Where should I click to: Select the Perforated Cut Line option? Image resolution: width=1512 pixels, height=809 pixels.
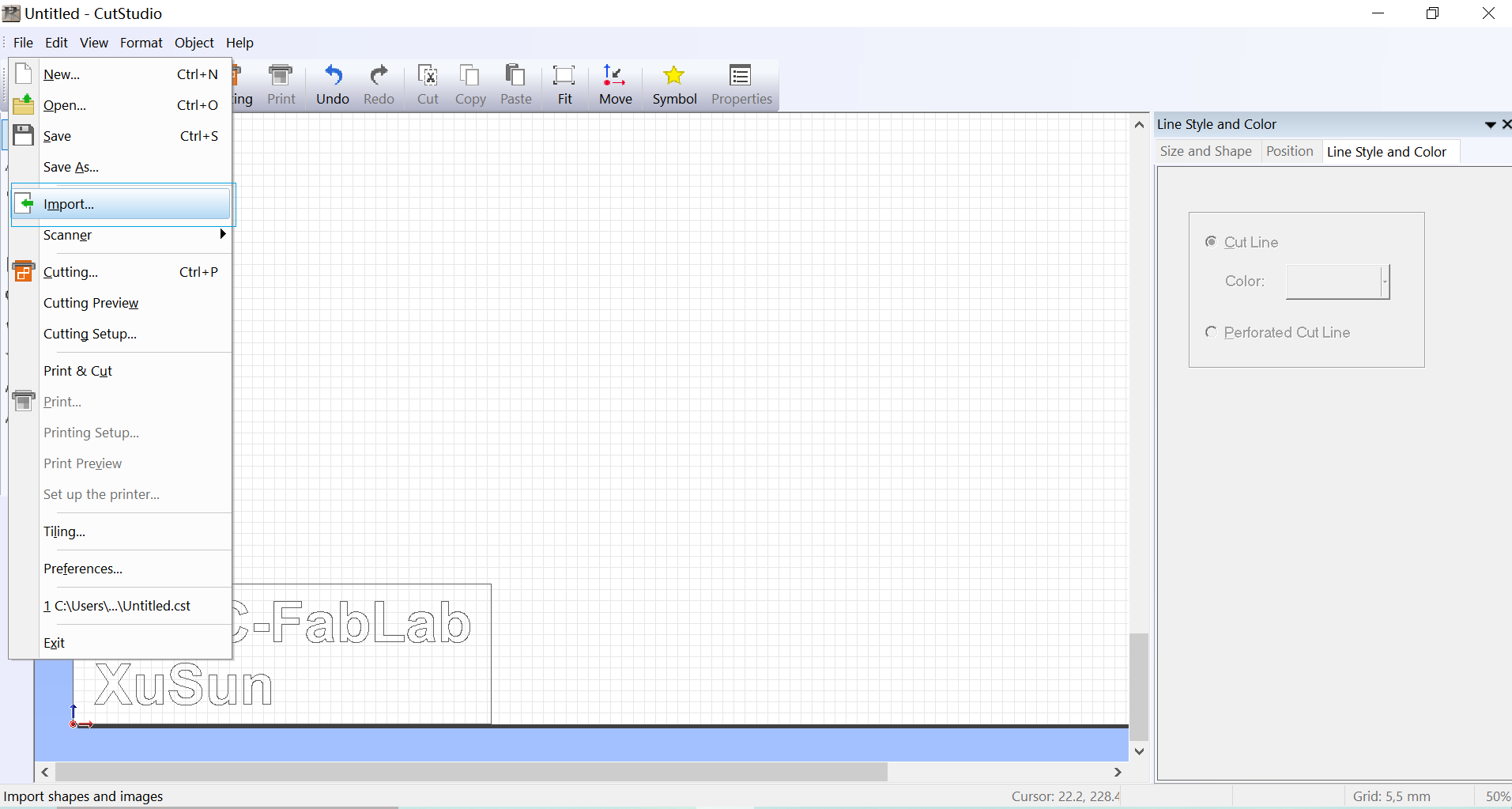pyautogui.click(x=1211, y=331)
